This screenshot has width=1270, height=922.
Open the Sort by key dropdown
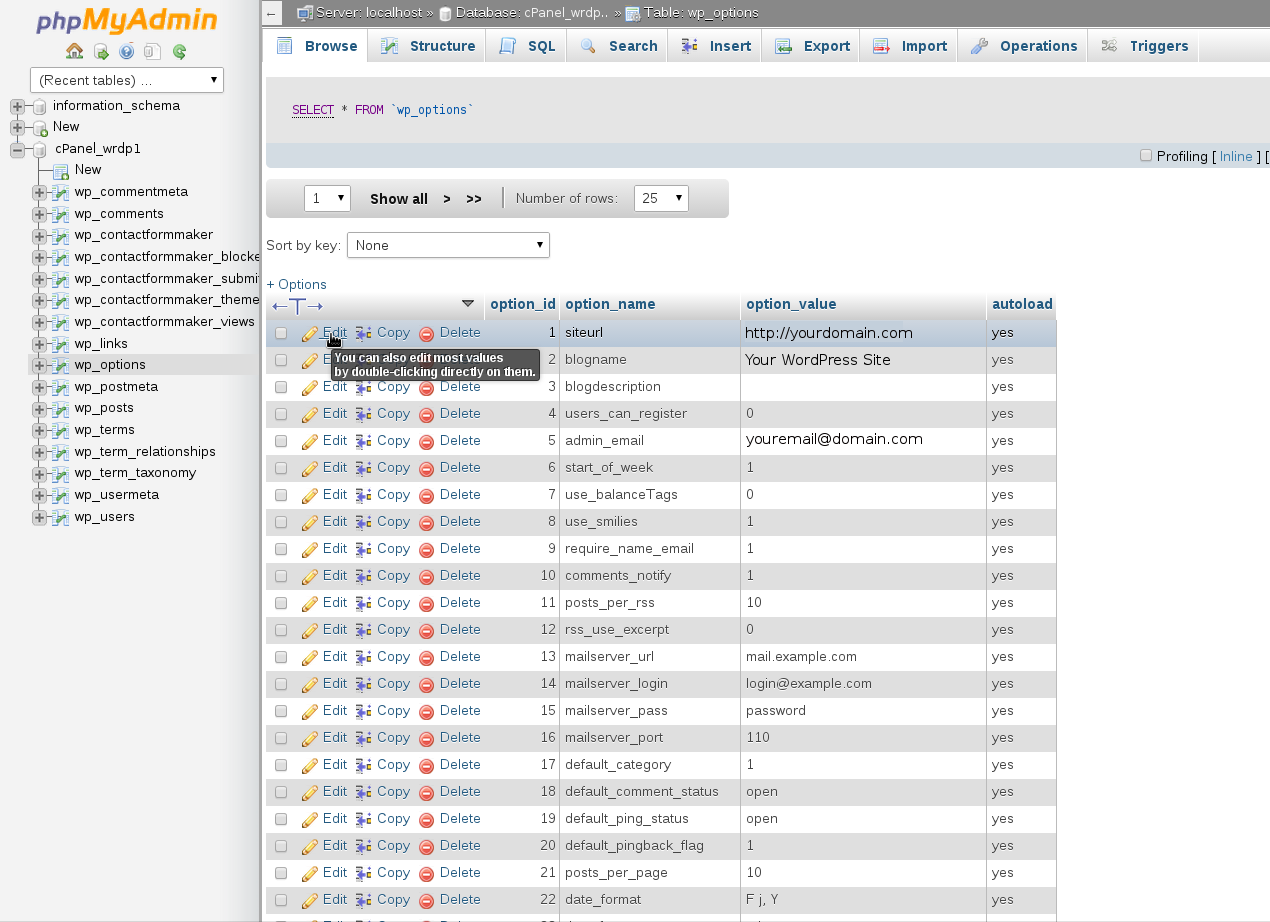448,245
